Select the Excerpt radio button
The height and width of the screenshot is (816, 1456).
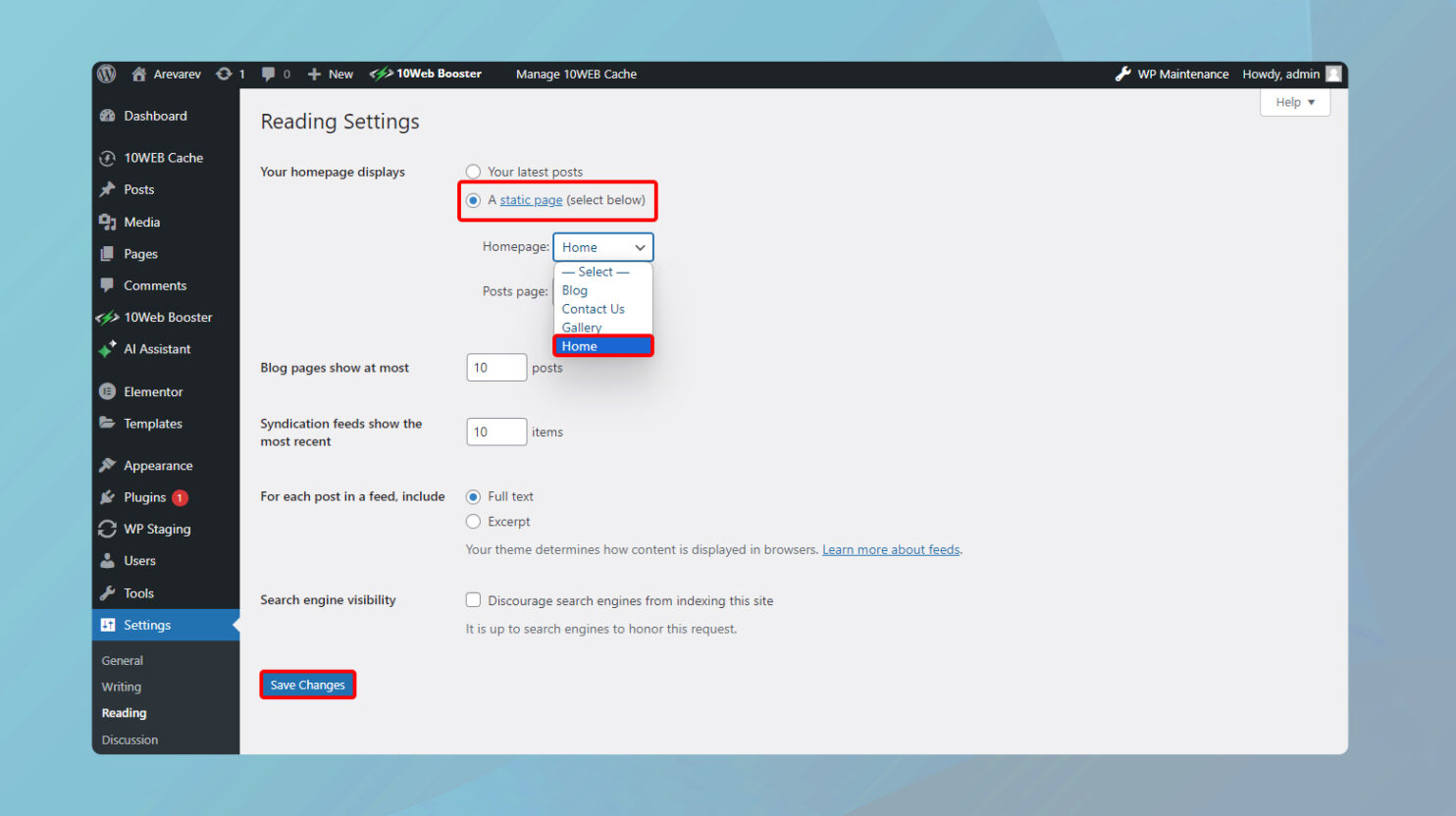(473, 522)
